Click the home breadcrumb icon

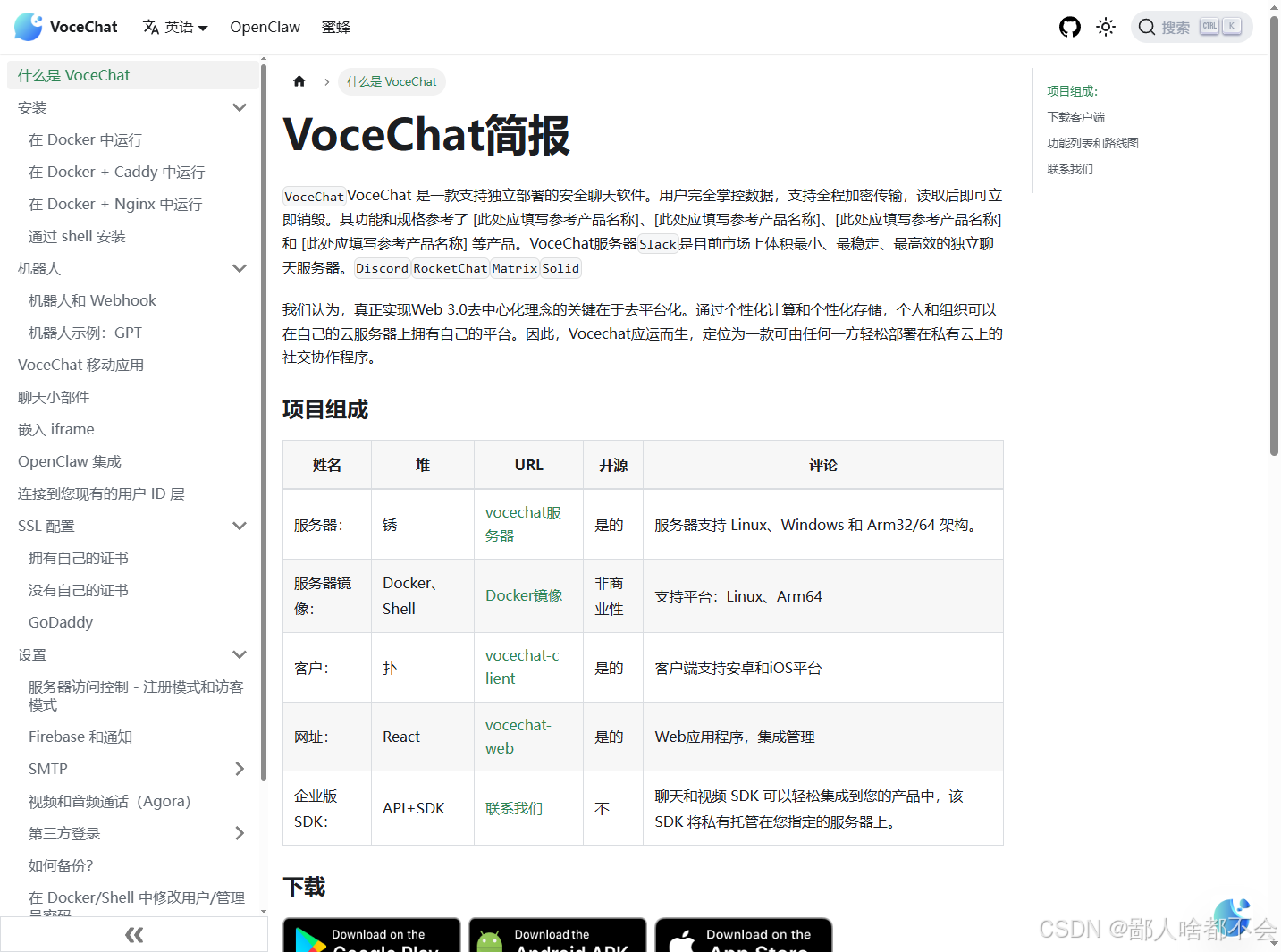(299, 81)
